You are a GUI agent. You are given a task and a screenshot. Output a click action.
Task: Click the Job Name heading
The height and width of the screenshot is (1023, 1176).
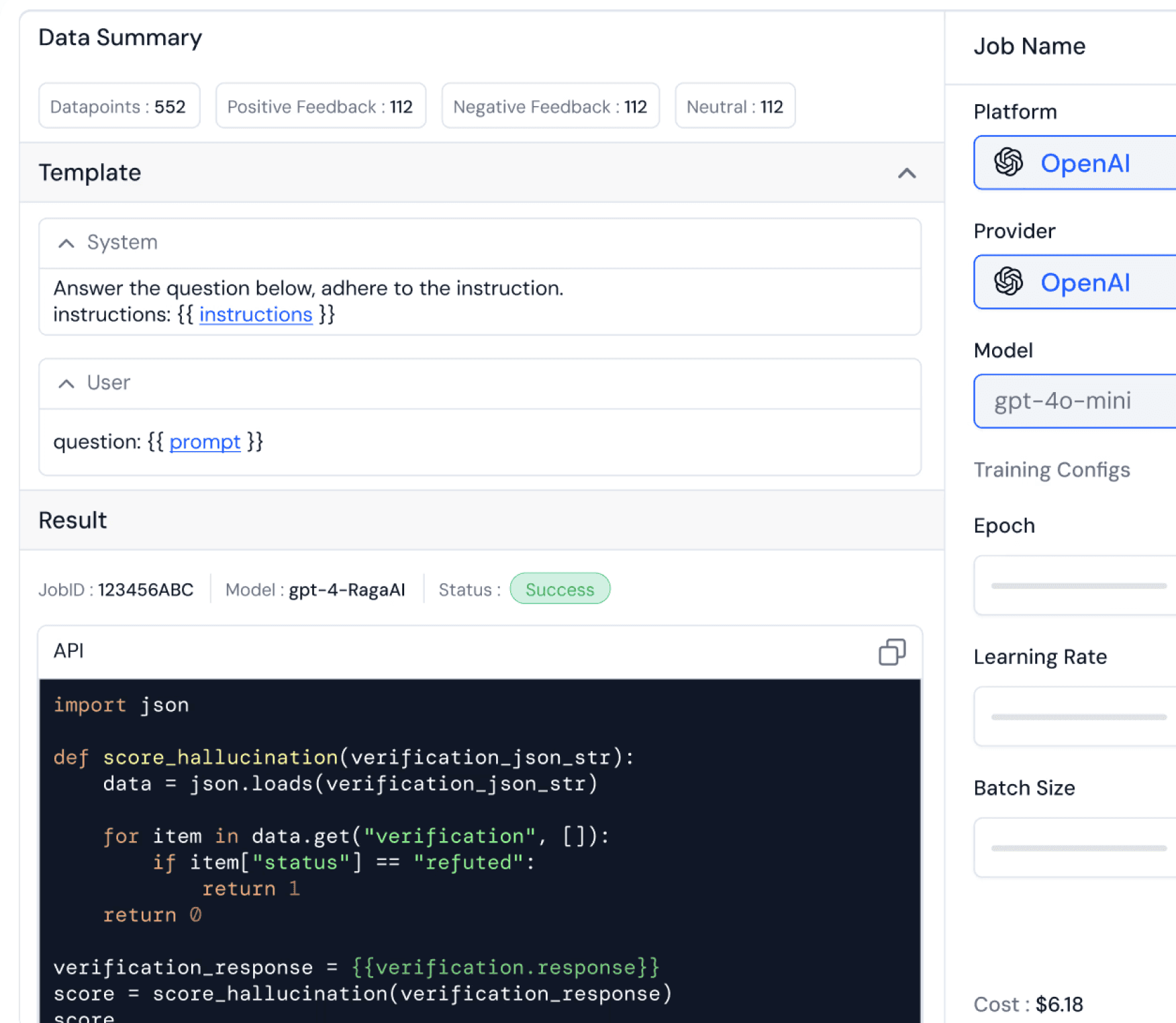click(x=1030, y=46)
